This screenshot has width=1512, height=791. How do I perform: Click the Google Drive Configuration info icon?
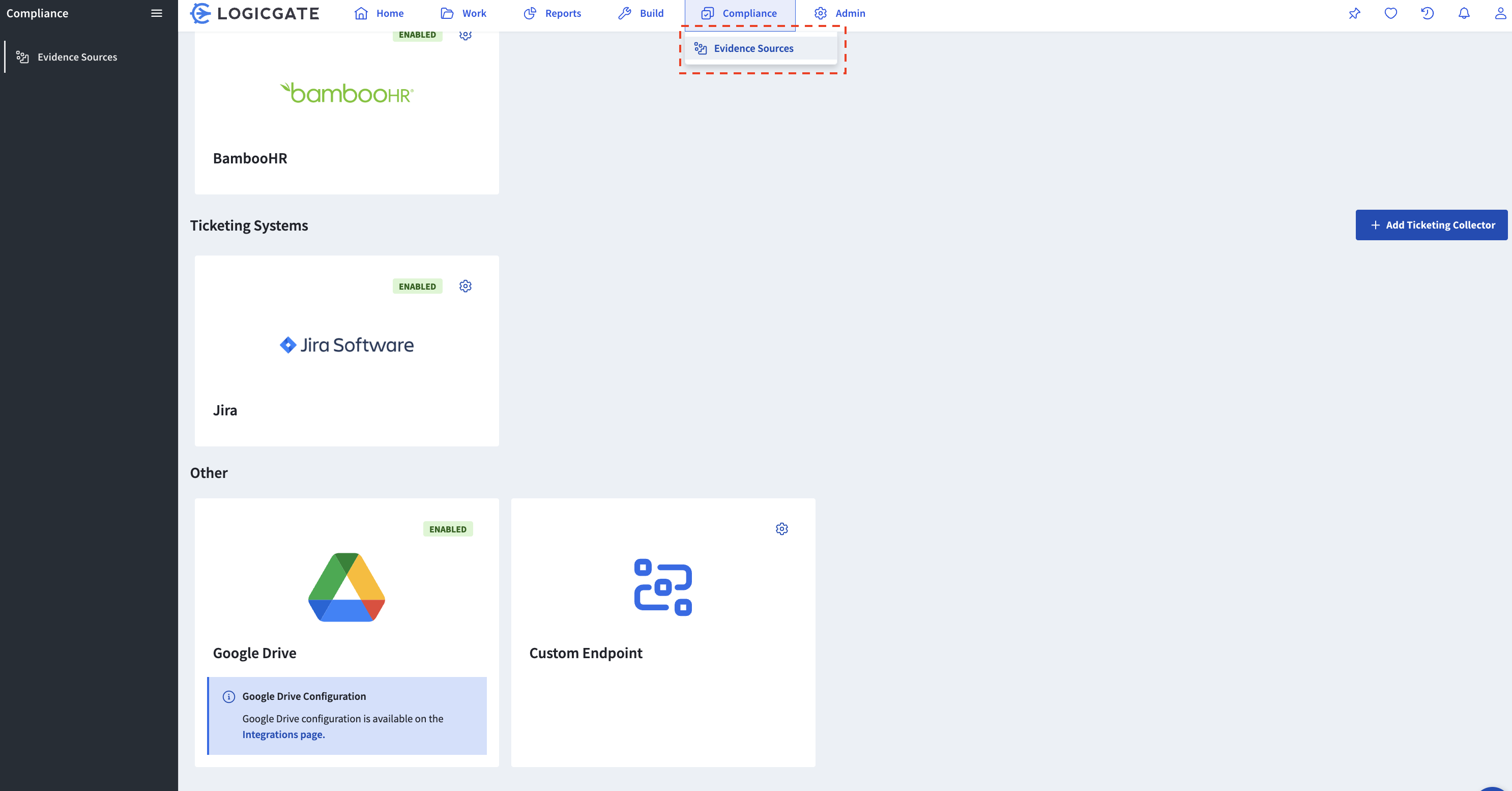click(x=229, y=696)
